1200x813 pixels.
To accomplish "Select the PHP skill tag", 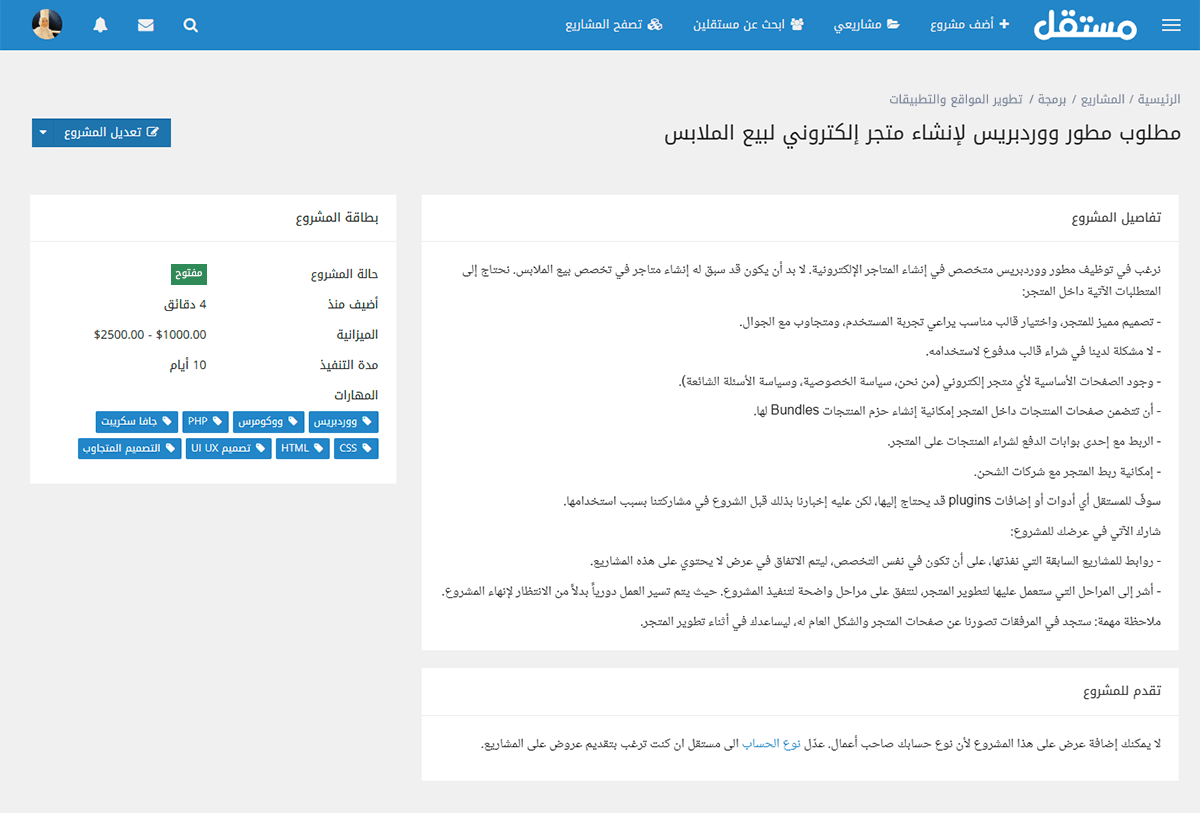I will (x=205, y=422).
